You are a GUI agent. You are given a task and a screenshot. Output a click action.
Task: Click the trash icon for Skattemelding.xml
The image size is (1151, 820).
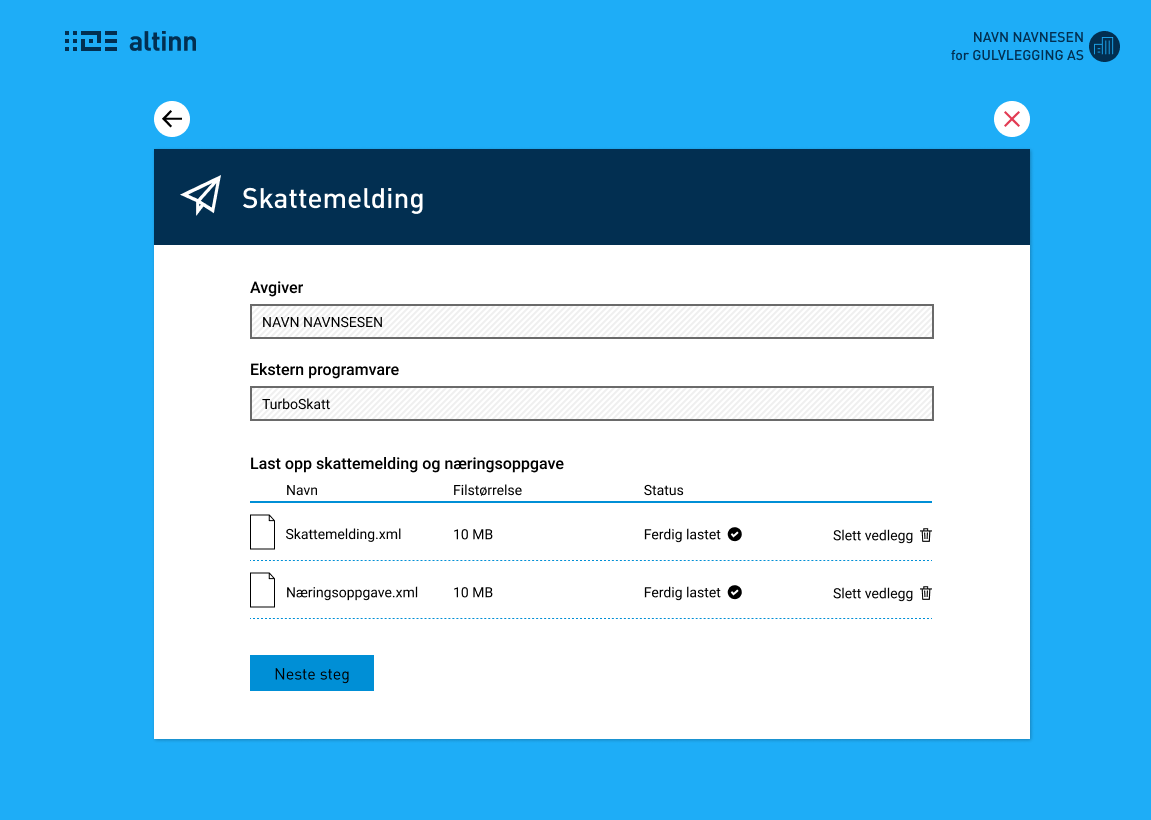pos(925,535)
